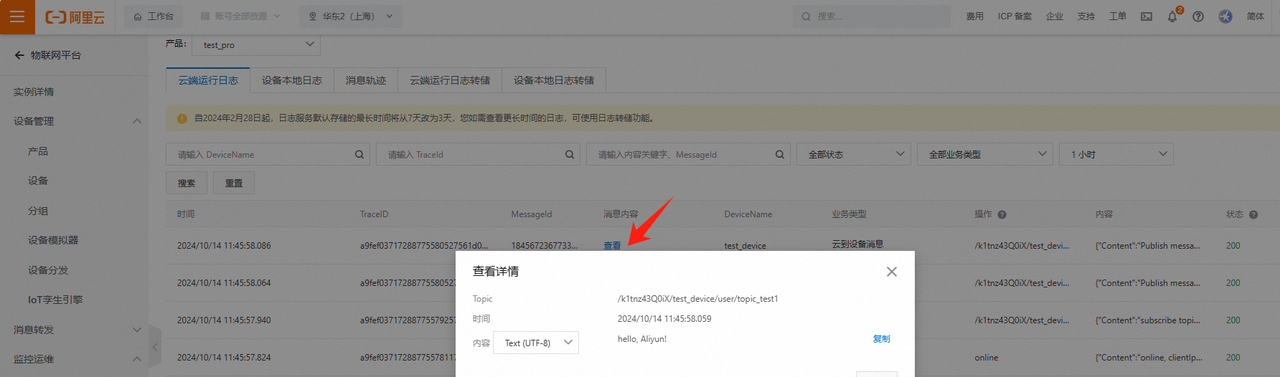Click the back arrow beside 物联网平台

19,56
